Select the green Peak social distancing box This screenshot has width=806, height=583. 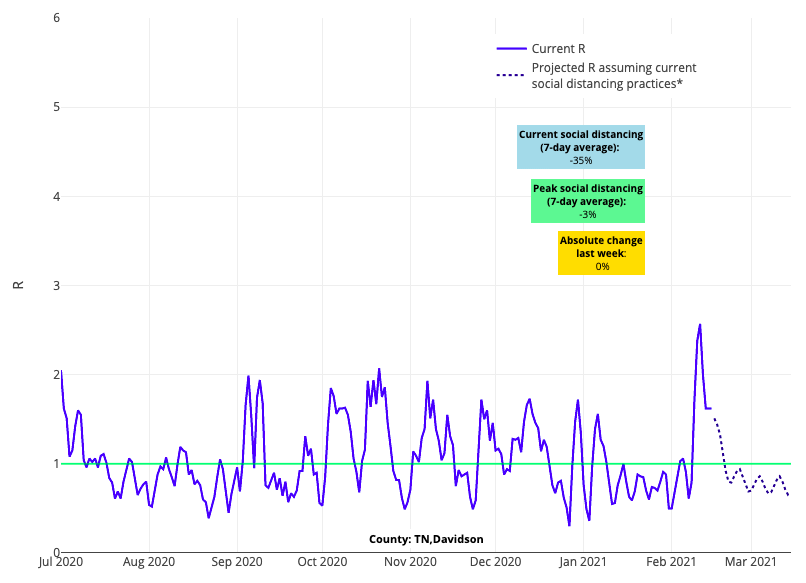click(x=588, y=201)
